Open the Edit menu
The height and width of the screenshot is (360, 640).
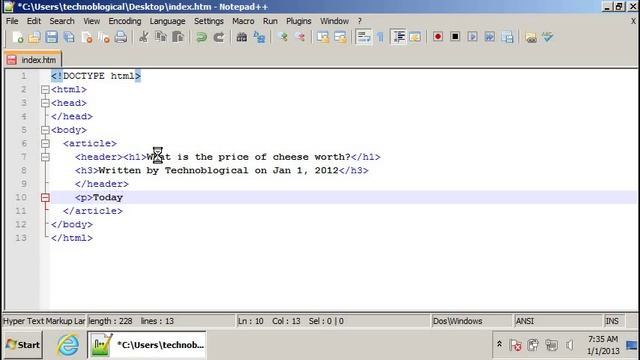(34, 21)
